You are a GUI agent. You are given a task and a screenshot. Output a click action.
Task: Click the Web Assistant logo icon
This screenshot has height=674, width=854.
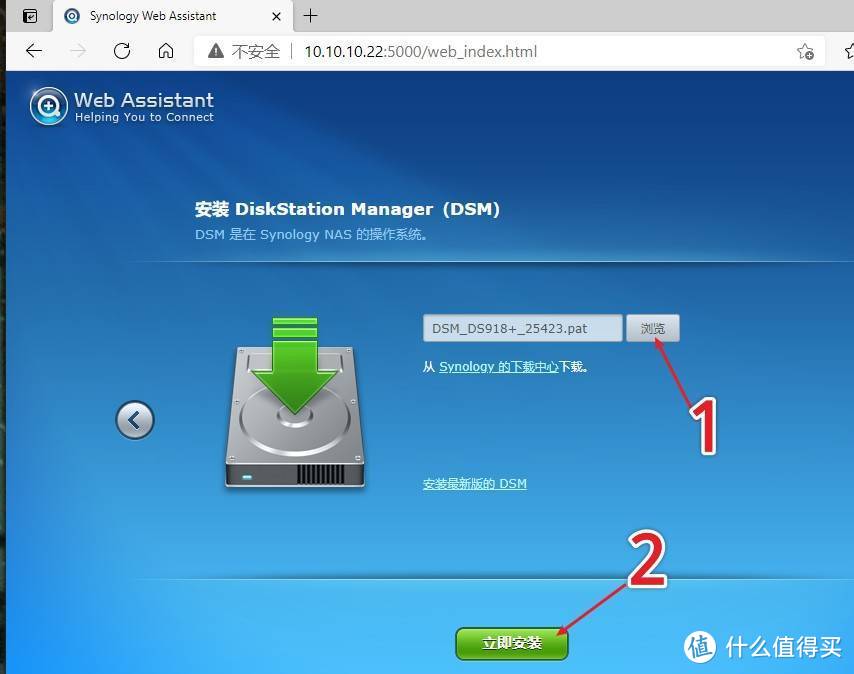tap(49, 106)
